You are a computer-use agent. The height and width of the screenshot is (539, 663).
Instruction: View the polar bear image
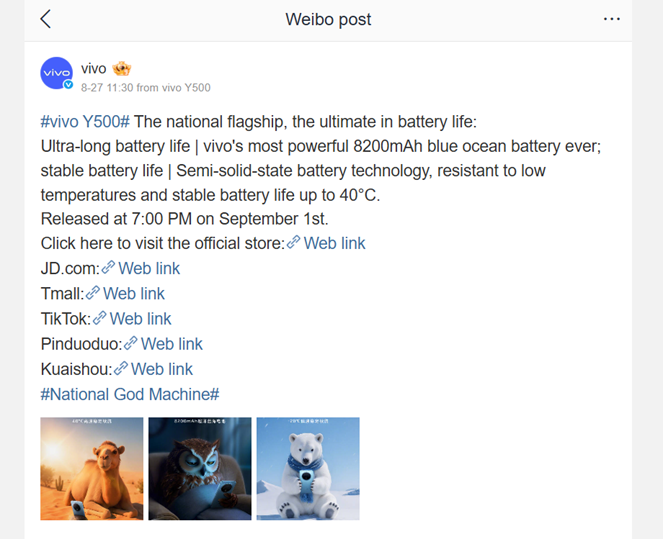tap(307, 468)
